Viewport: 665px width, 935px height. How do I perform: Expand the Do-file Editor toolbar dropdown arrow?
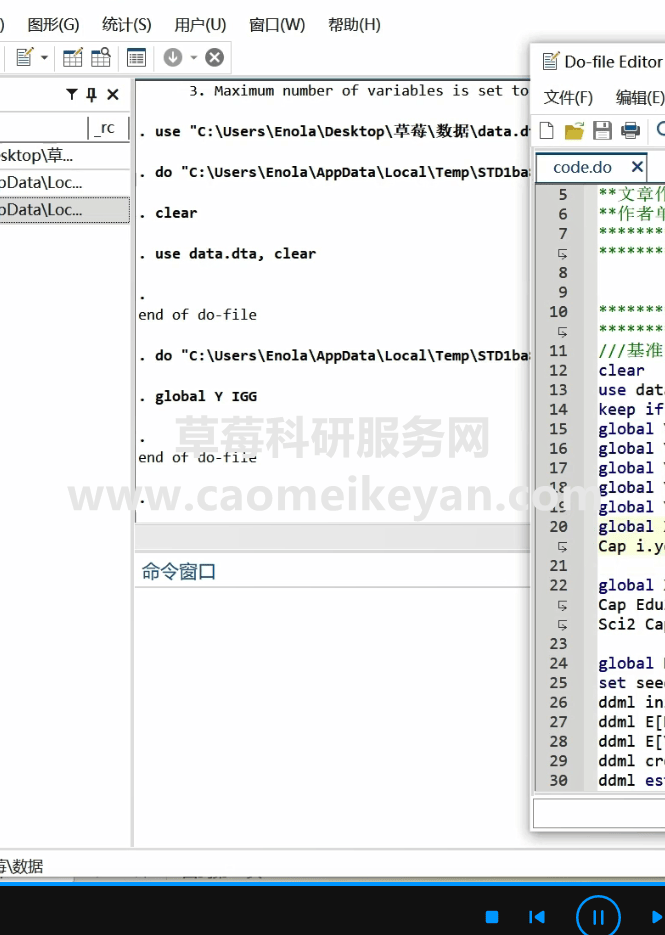pyautogui.click(x=44, y=58)
